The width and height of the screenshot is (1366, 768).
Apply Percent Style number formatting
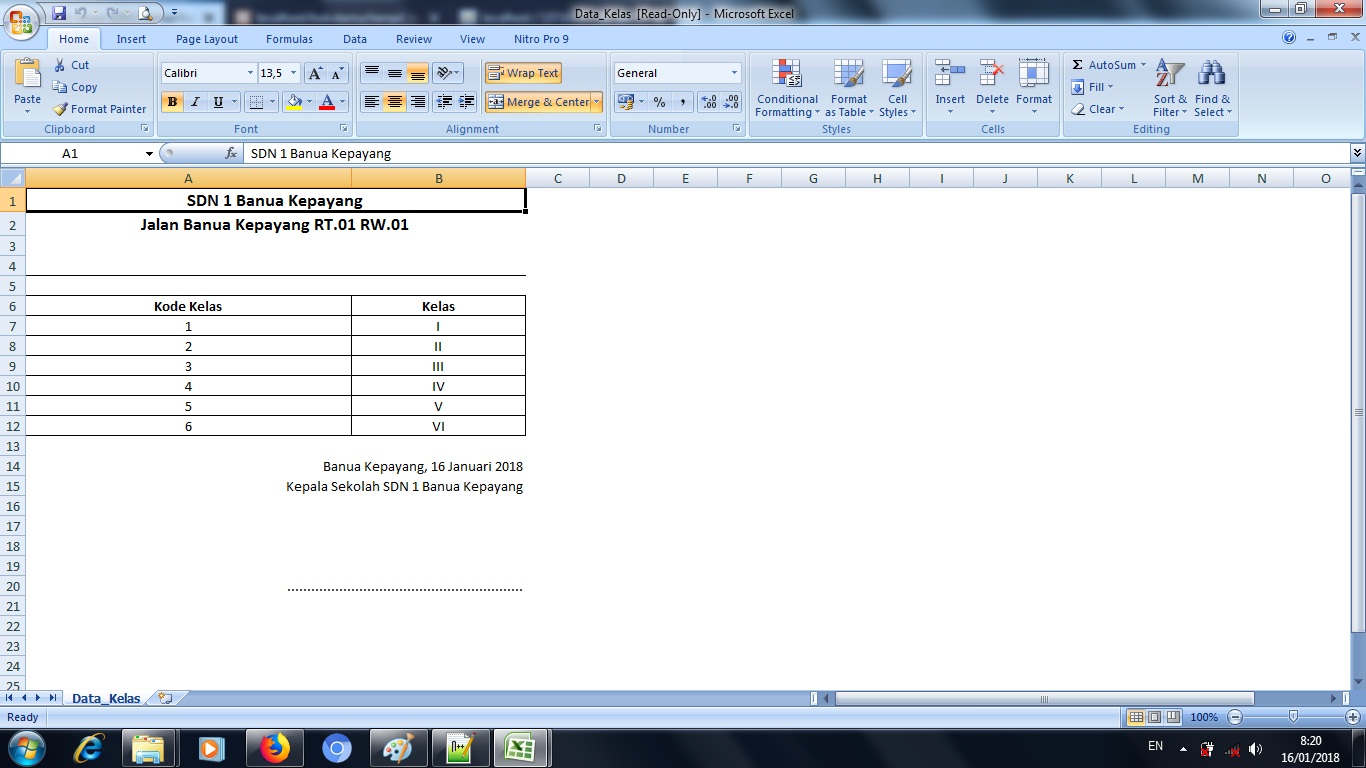pyautogui.click(x=659, y=102)
